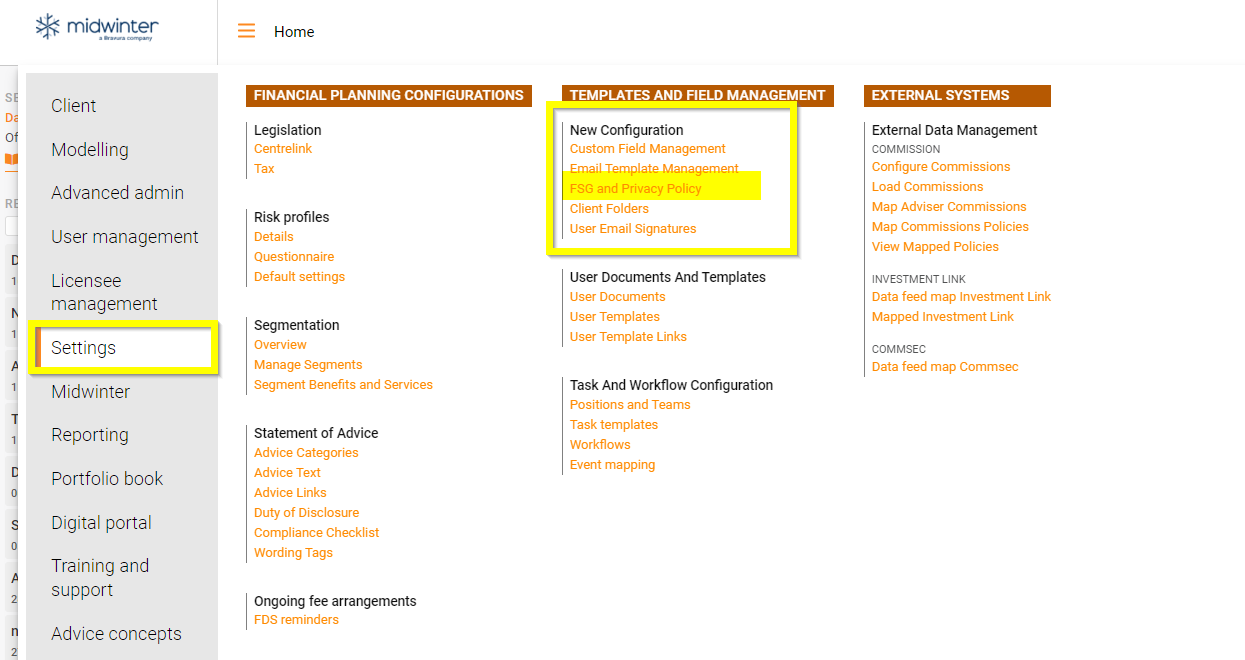Go to User management
The height and width of the screenshot is (660, 1245).
[x=125, y=237]
